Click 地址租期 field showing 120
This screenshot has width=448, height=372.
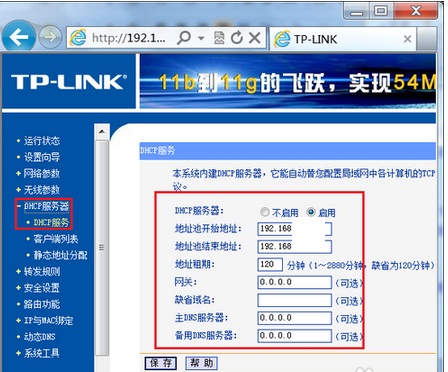[x=270, y=264]
